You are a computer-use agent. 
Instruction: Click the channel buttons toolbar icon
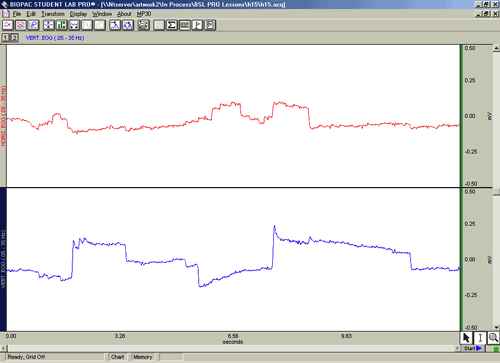(x=184, y=25)
